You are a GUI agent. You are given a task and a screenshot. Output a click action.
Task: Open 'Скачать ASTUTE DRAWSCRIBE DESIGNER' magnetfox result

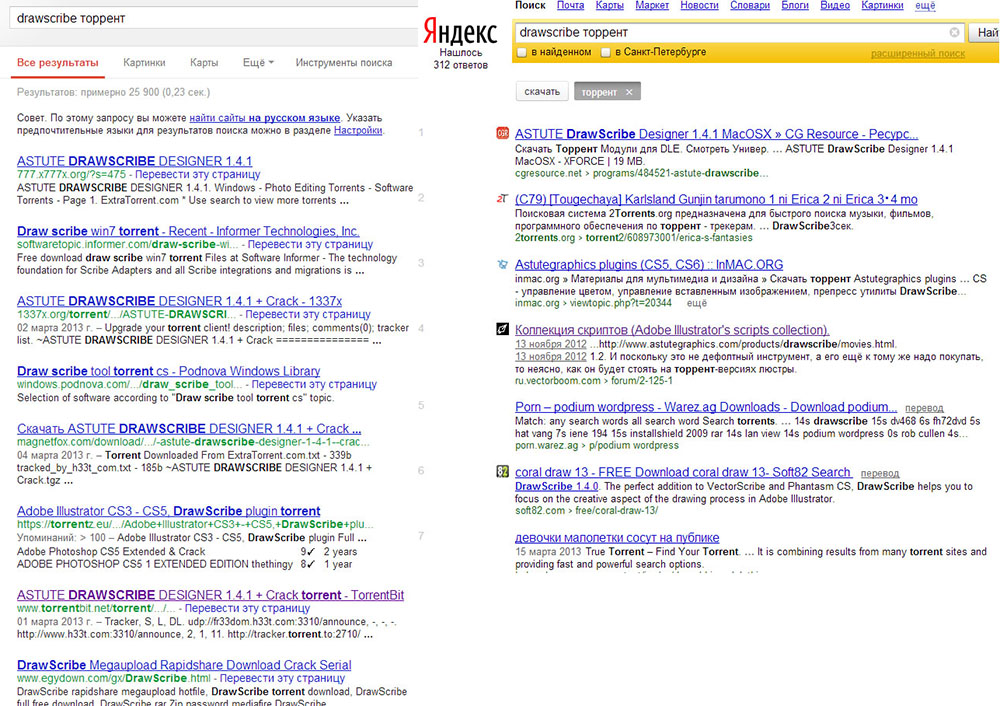189,429
